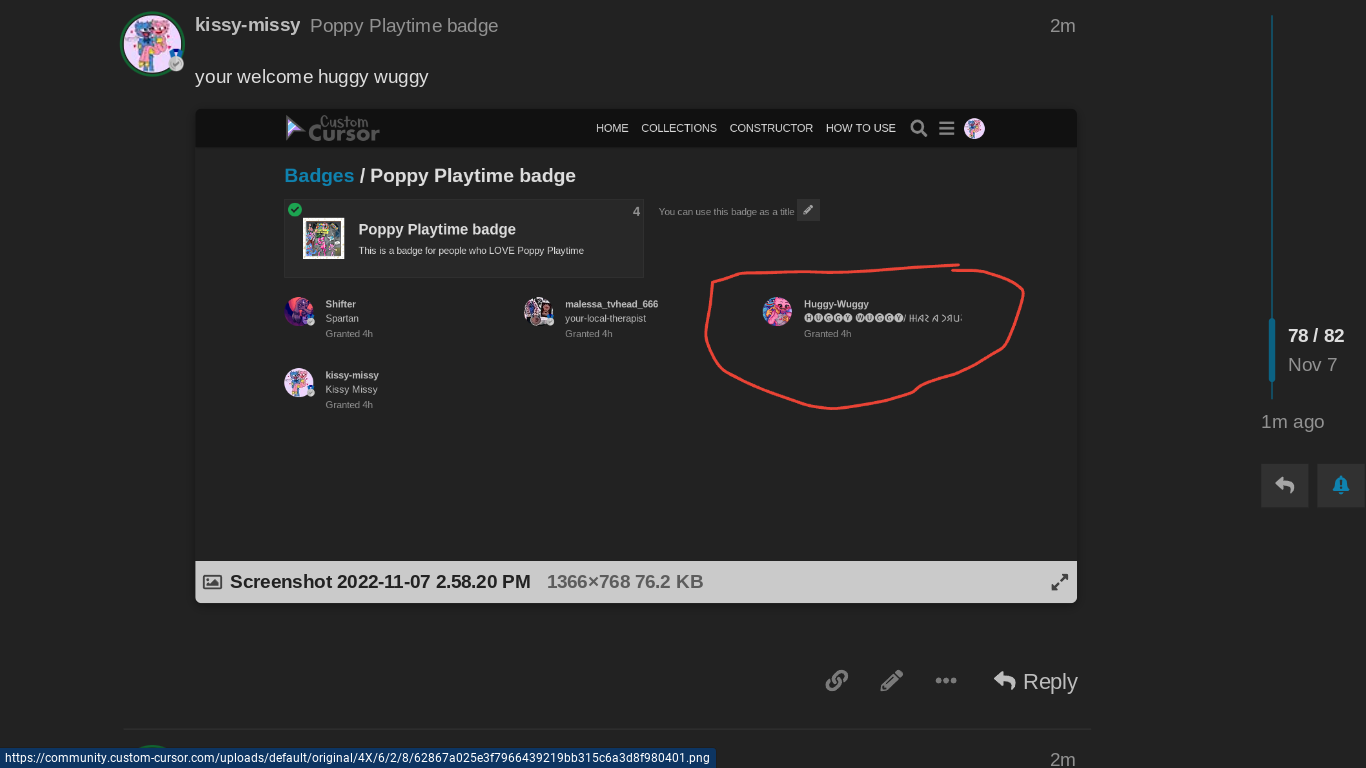Open the 2m post timestamp link
The image size is (1366, 768).
point(1062,26)
